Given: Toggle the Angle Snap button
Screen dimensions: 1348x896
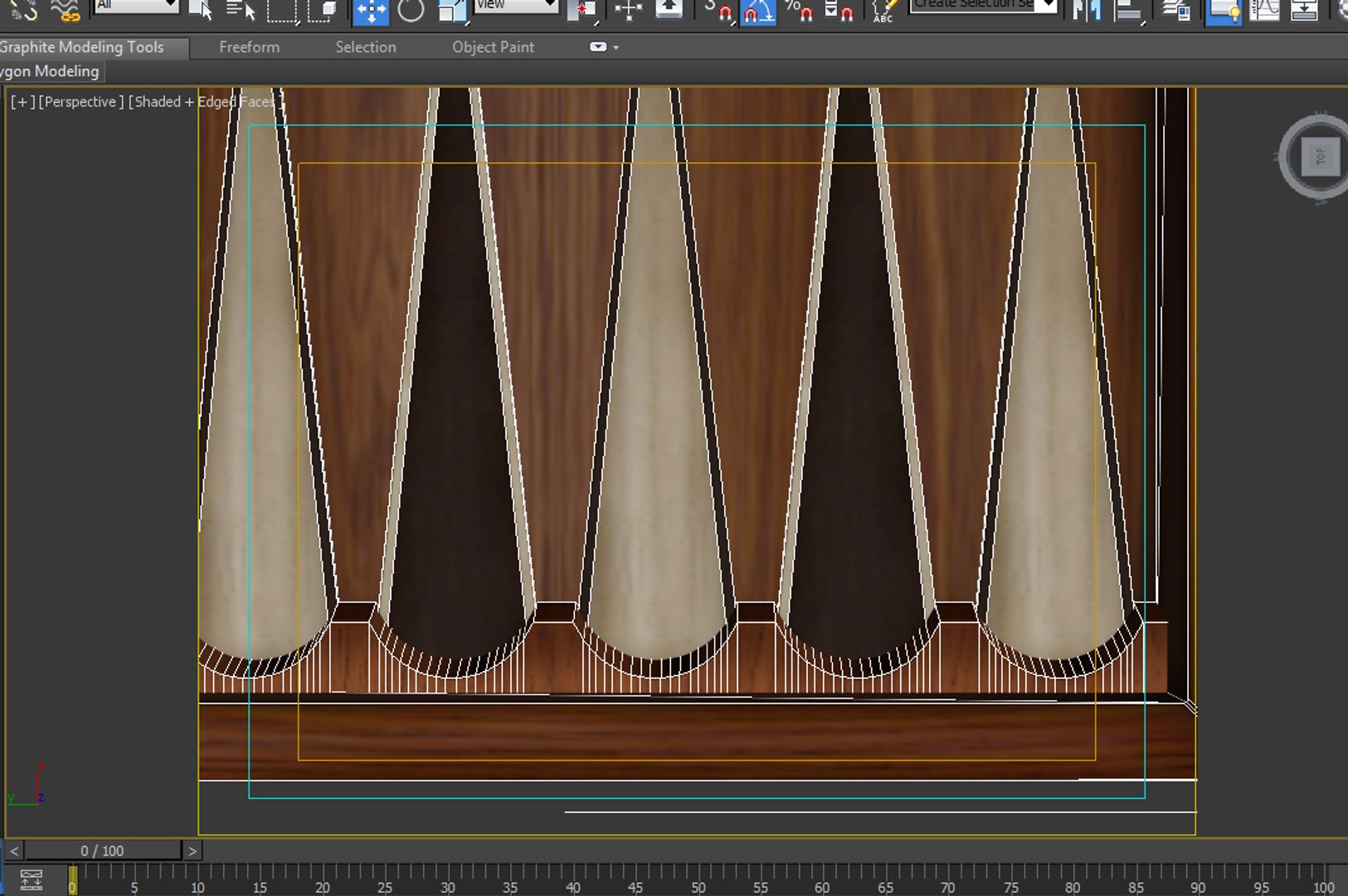Looking at the screenshot, I should click(x=759, y=10).
